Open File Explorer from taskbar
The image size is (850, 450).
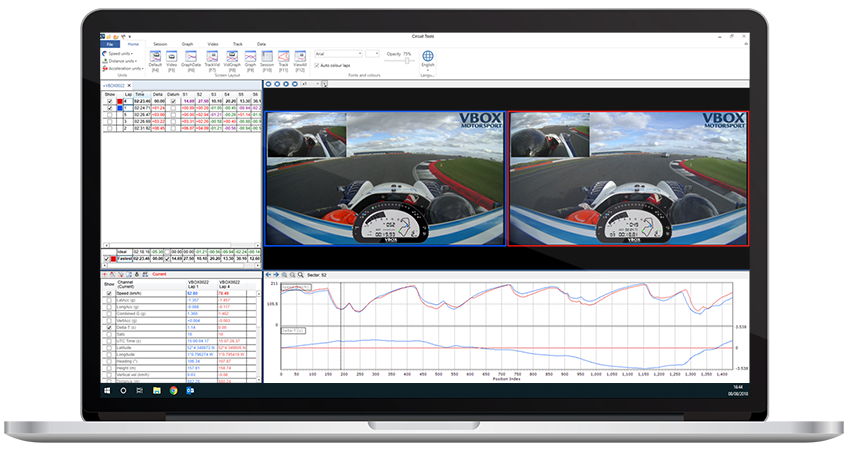(157, 390)
